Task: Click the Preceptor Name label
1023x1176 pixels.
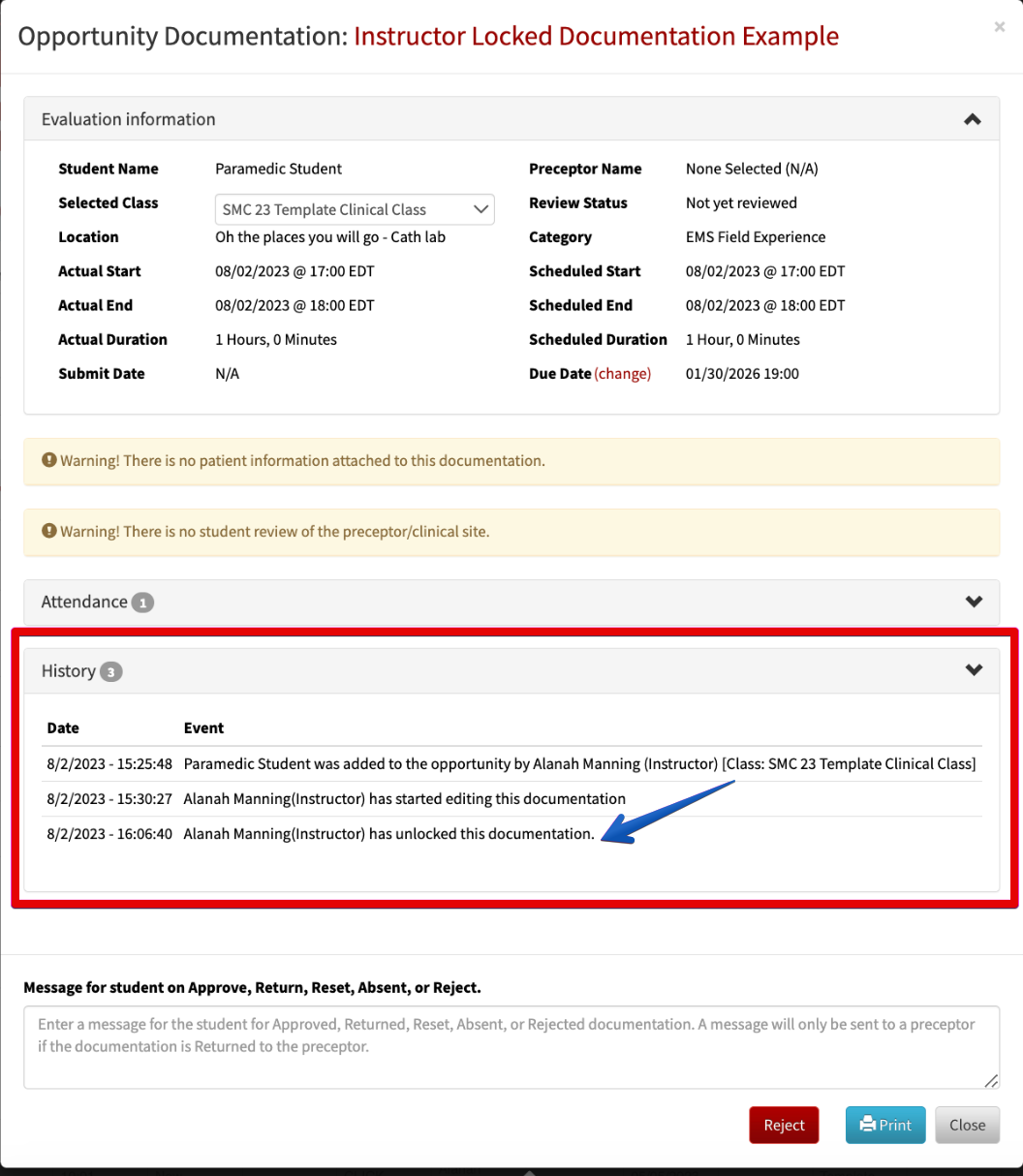Action: (585, 169)
